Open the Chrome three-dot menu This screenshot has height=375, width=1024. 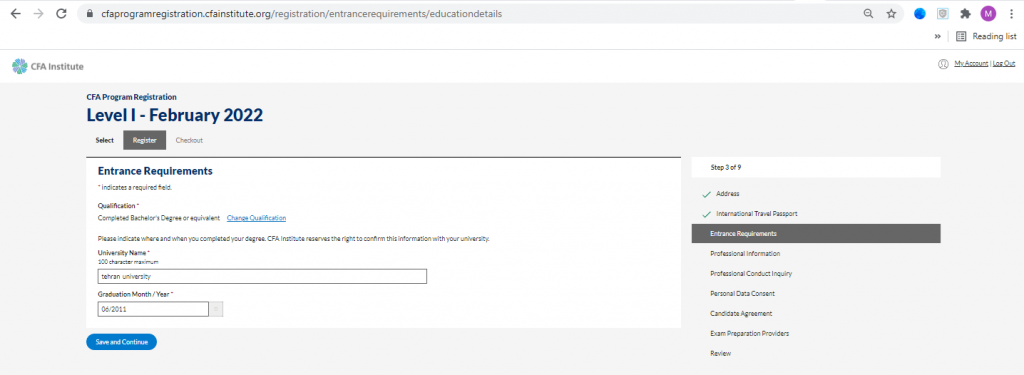(1011, 14)
